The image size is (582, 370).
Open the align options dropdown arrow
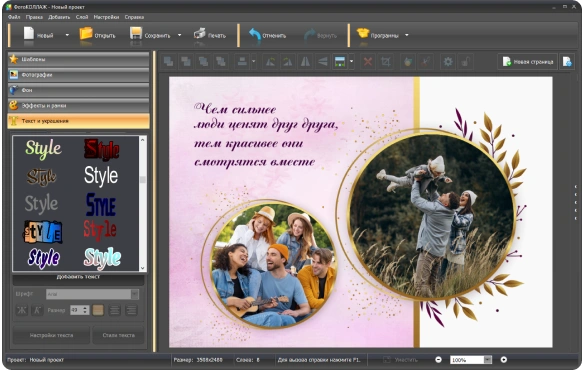(254, 61)
